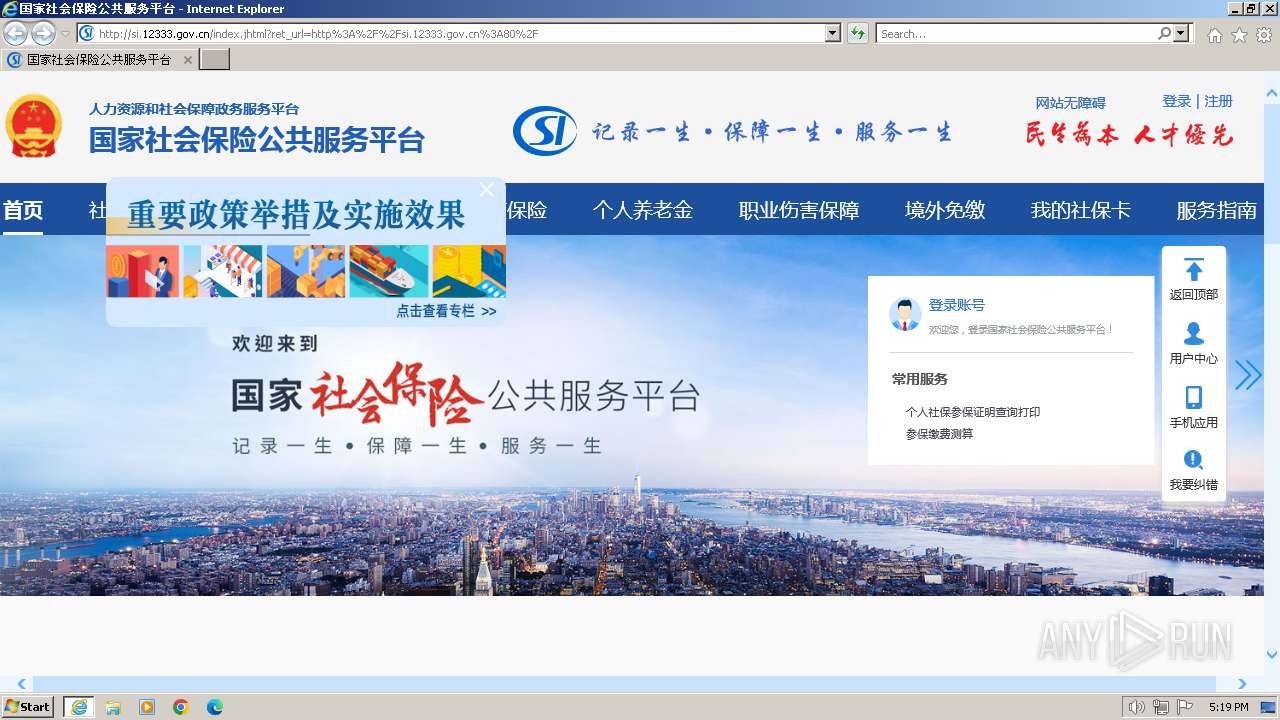Open 个人社保参保证明查询打印 service
The image size is (1280, 720).
(x=973, y=412)
